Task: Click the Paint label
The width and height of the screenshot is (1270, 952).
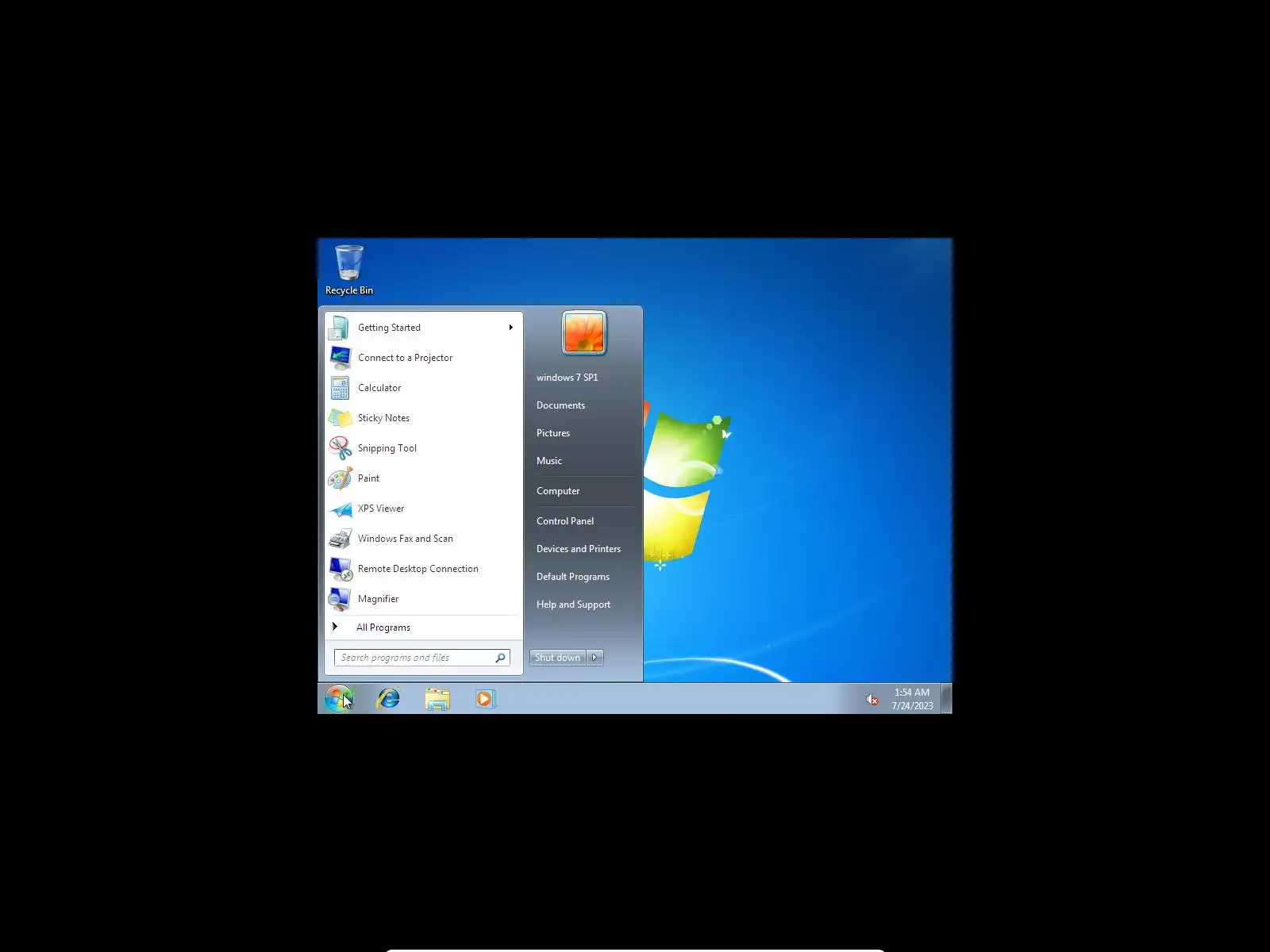Action: click(x=368, y=478)
